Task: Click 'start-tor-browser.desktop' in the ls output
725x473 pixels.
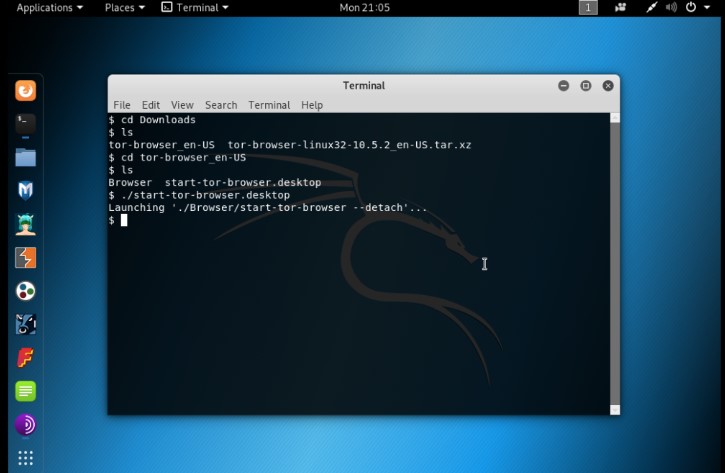Action: click(243, 183)
